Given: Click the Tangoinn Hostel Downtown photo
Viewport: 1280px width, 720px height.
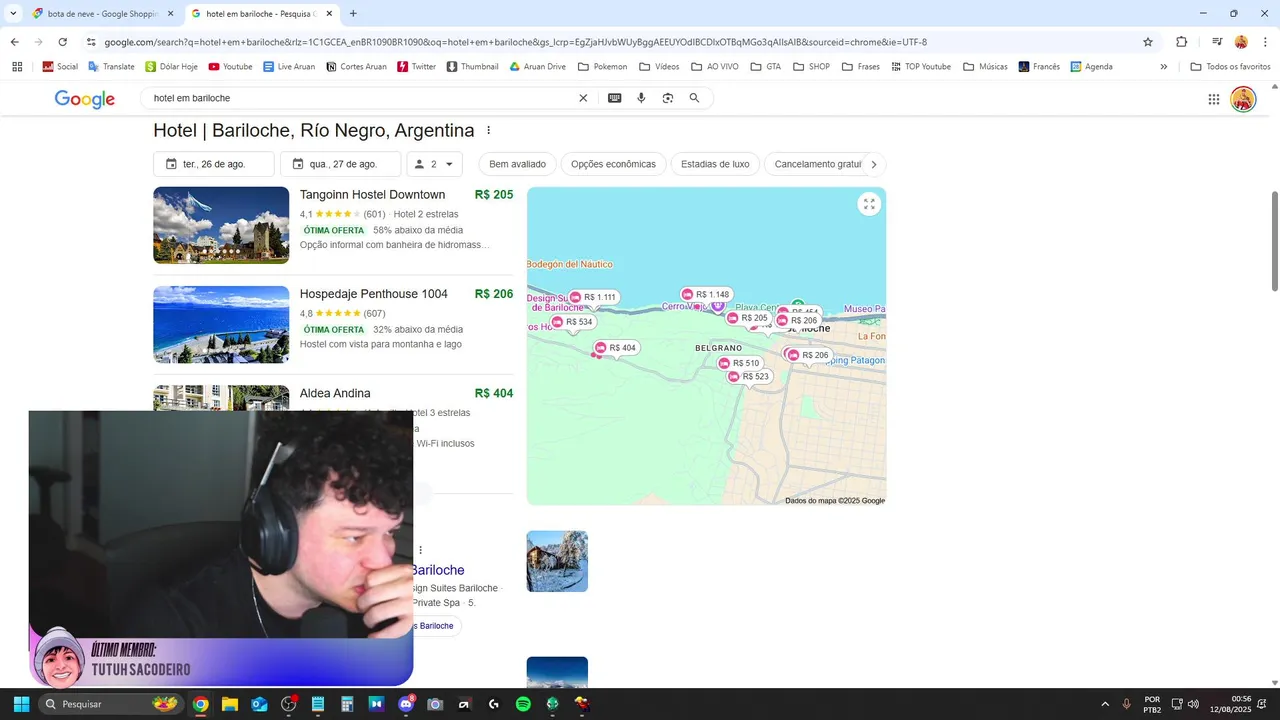Looking at the screenshot, I should tap(221, 225).
